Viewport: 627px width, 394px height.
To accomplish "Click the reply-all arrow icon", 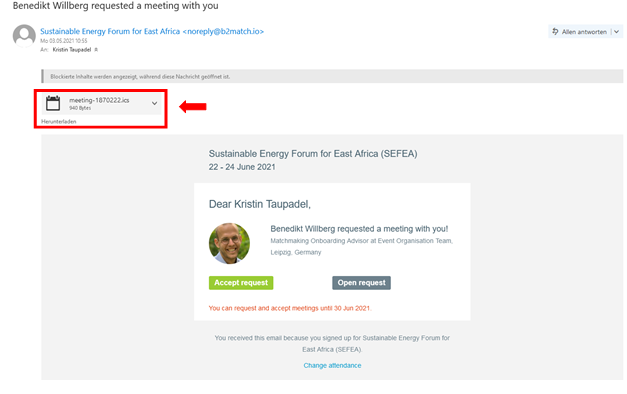I will click(x=555, y=31).
